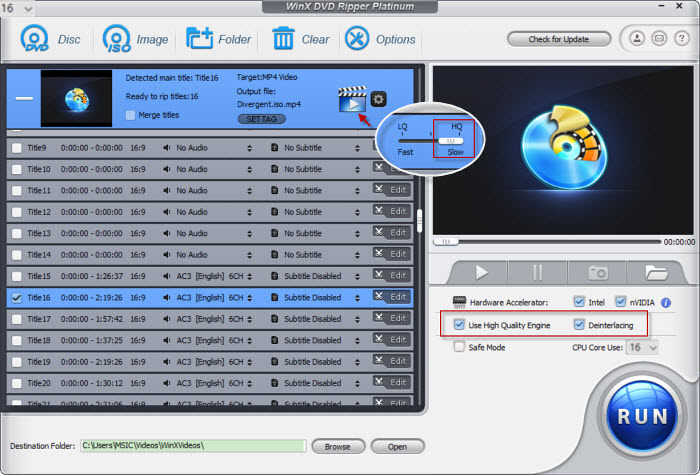
Task: Click the main title thumbnail preview
Action: pyautogui.click(x=76, y=99)
